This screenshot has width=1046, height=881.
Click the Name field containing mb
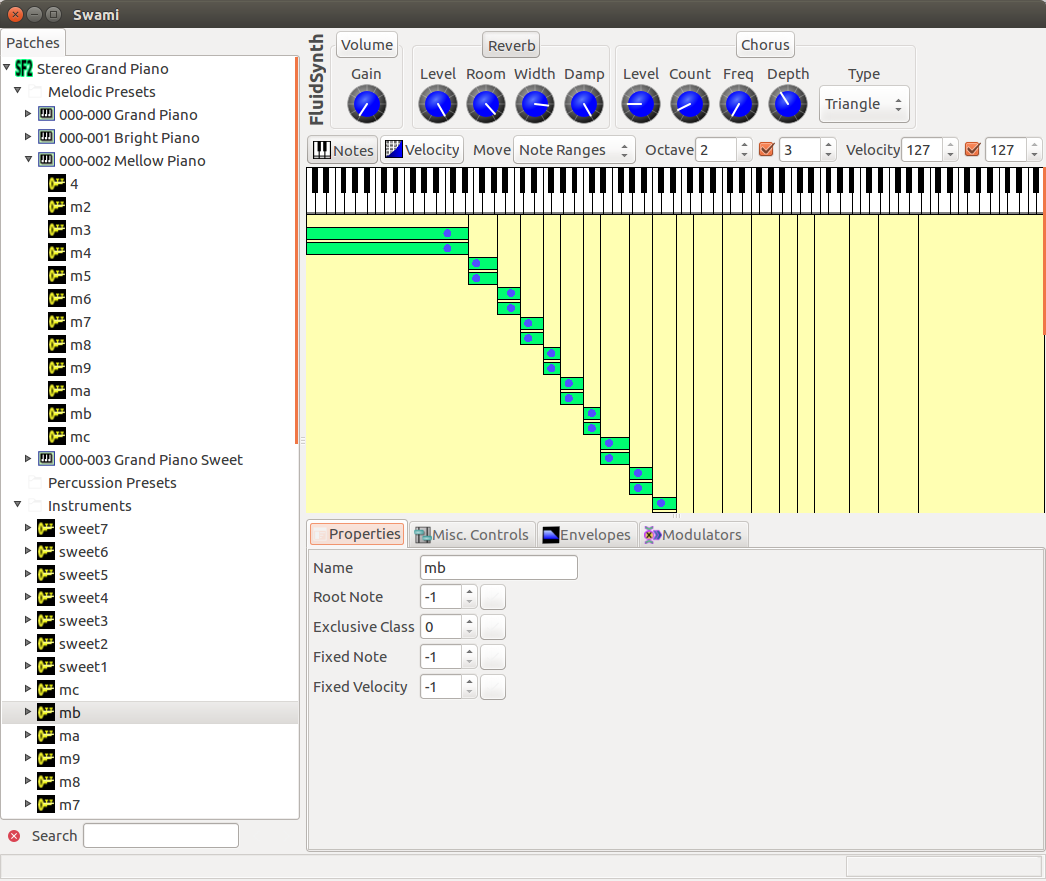pyautogui.click(x=498, y=568)
